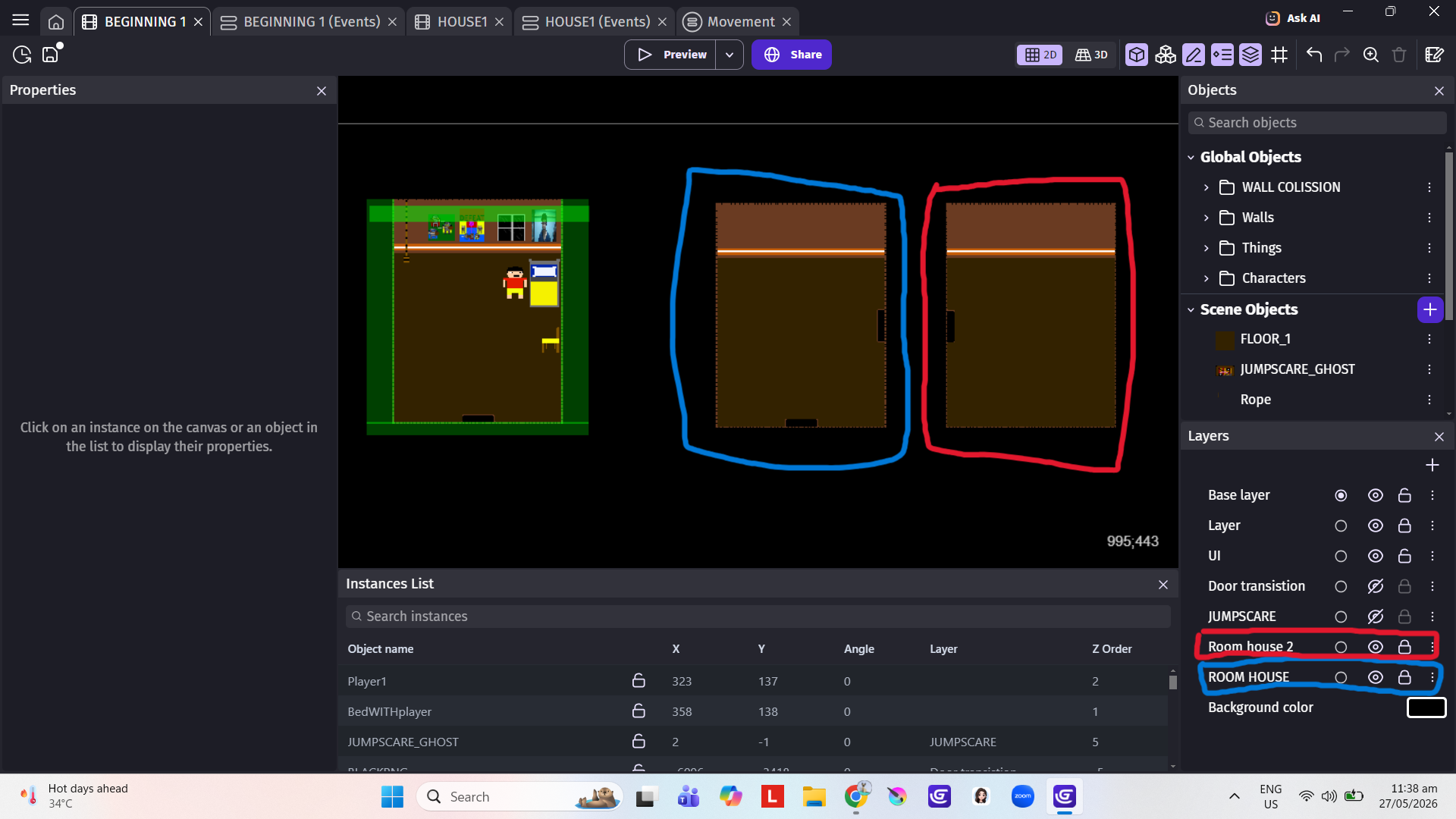Go to the home page tab
The image size is (1456, 819).
click(56, 22)
